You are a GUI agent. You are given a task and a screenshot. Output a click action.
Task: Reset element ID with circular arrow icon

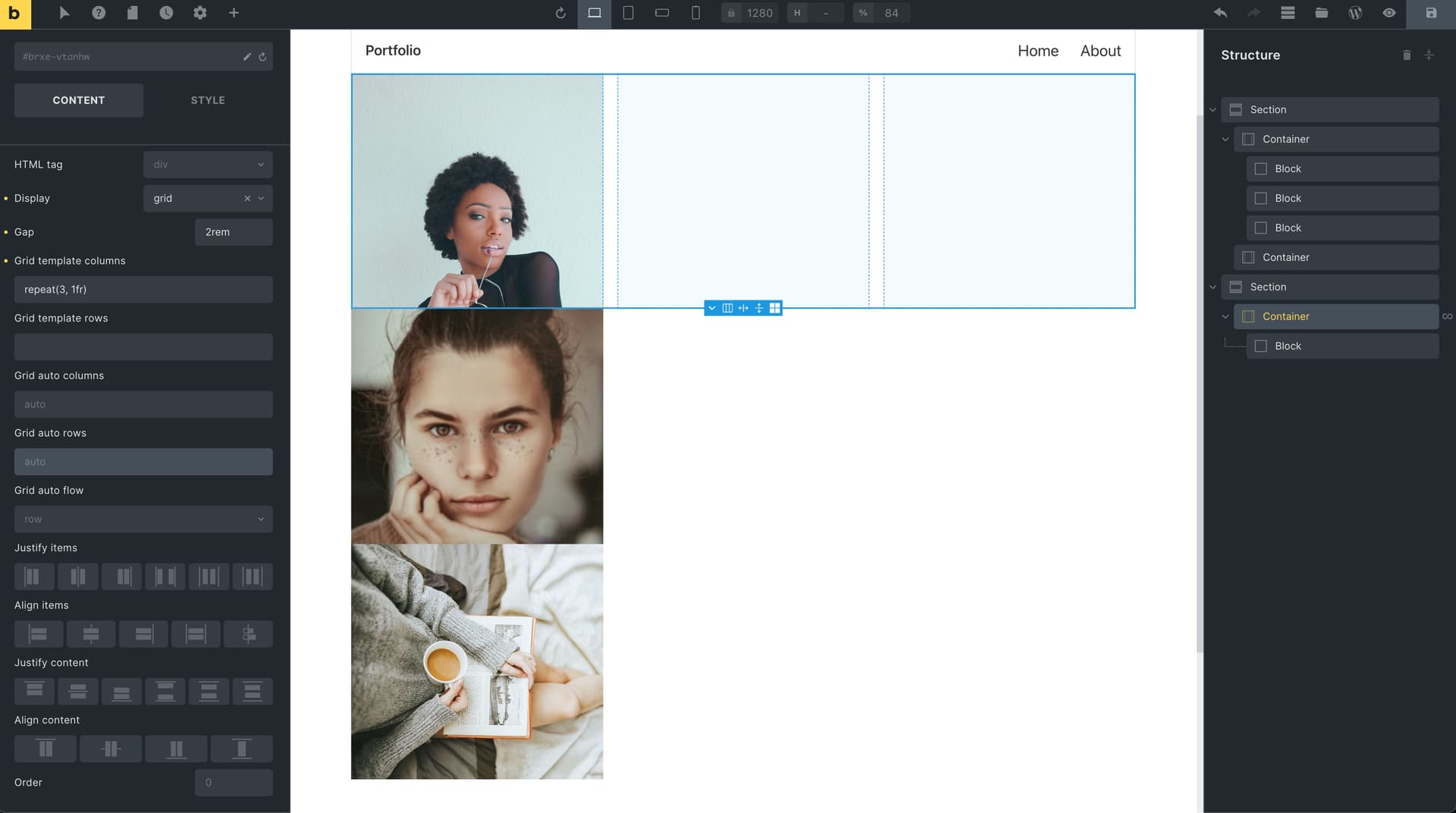(x=262, y=57)
